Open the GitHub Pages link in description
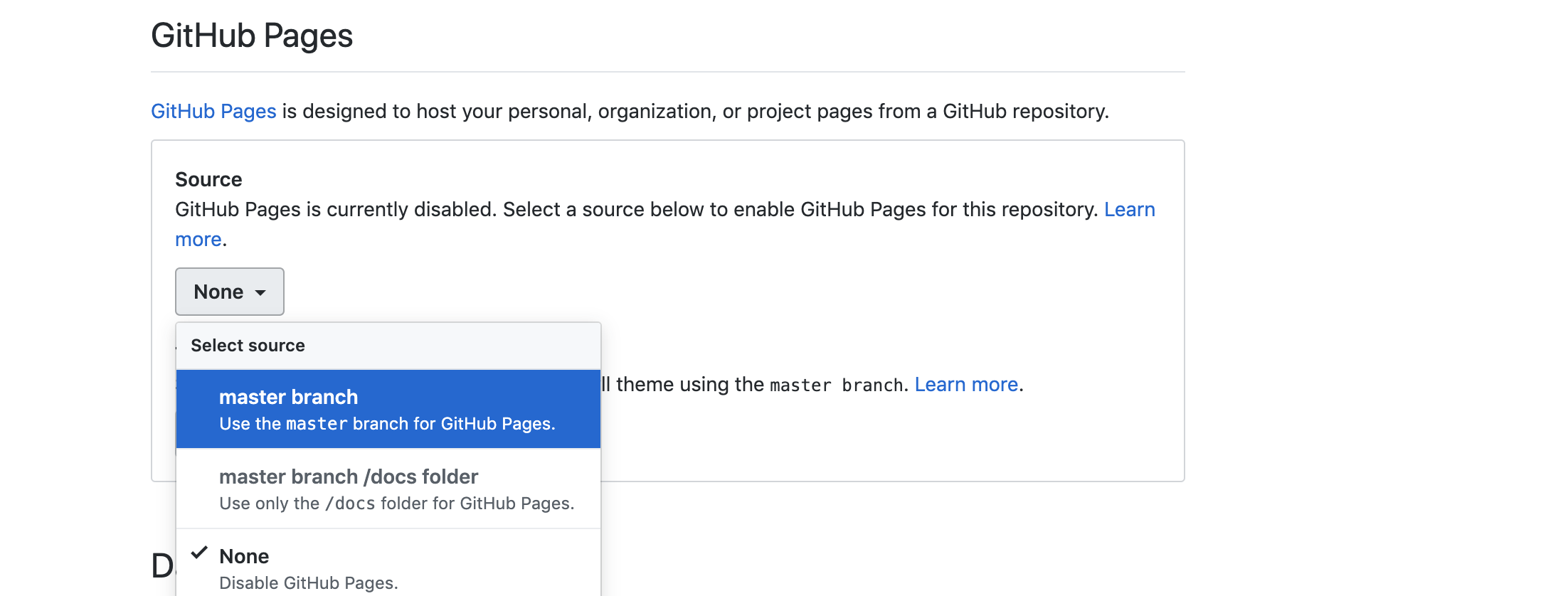Screen dimensions: 1568x596 [x=213, y=112]
